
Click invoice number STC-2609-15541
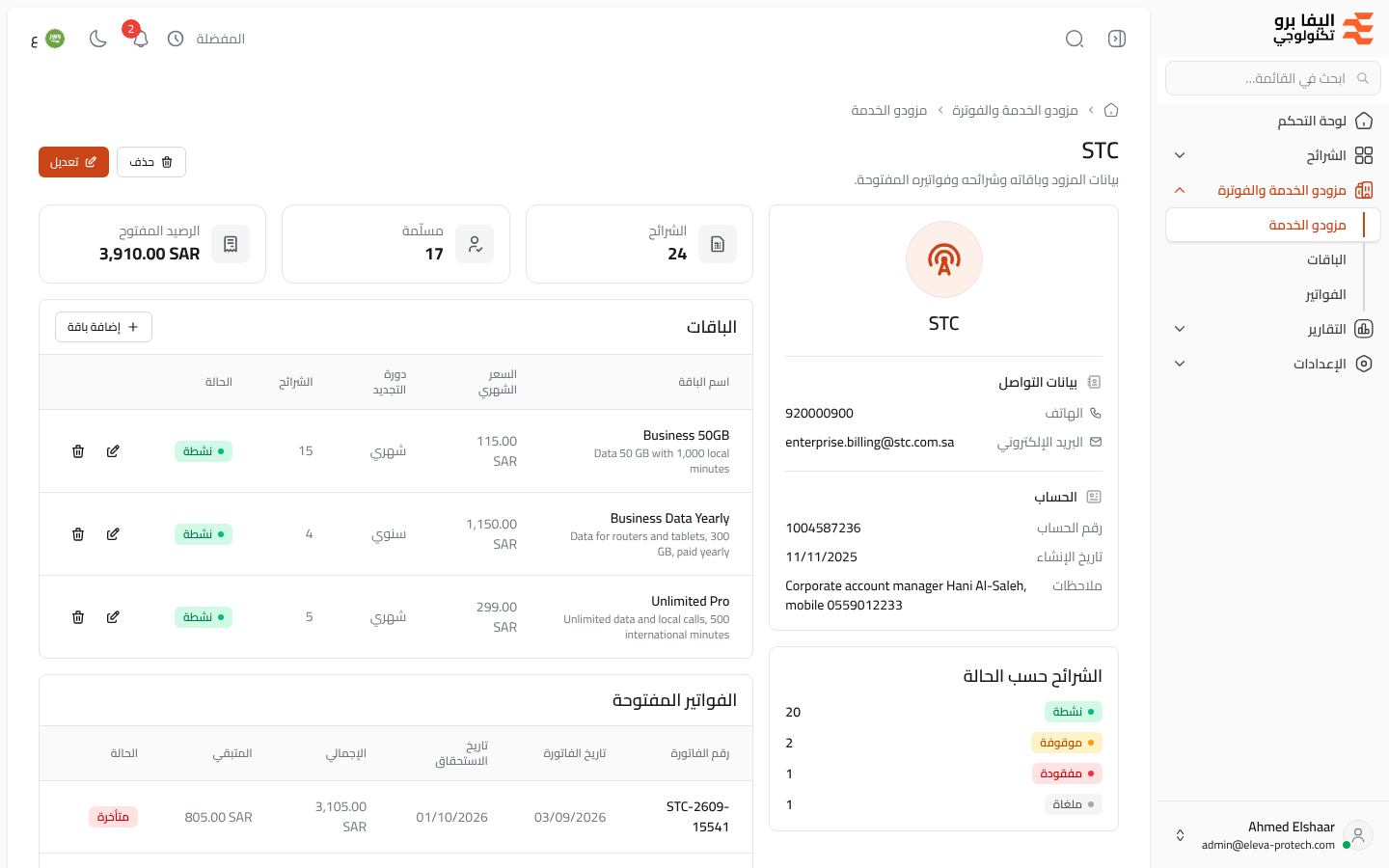(x=697, y=817)
